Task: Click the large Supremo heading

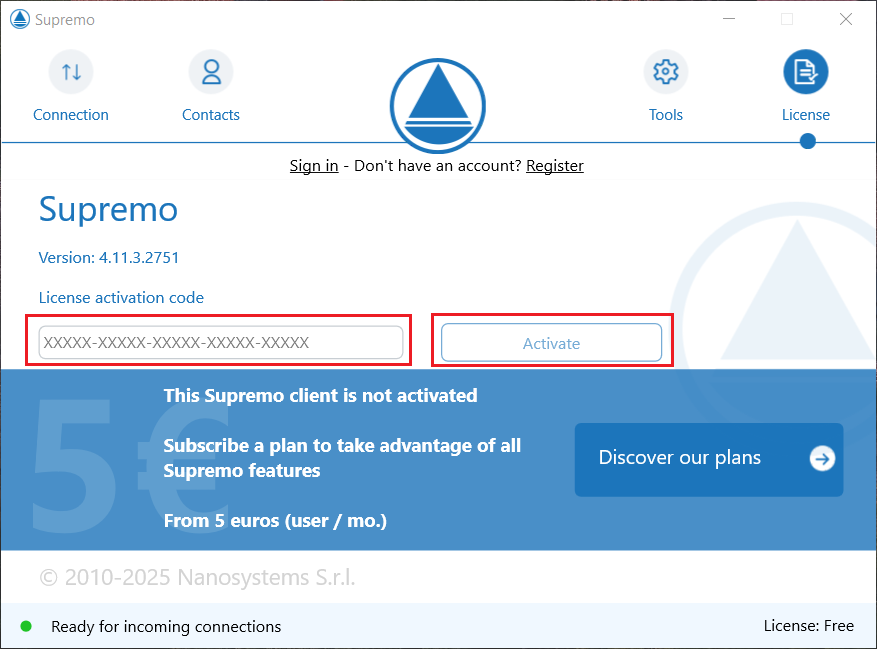Action: pos(108,210)
